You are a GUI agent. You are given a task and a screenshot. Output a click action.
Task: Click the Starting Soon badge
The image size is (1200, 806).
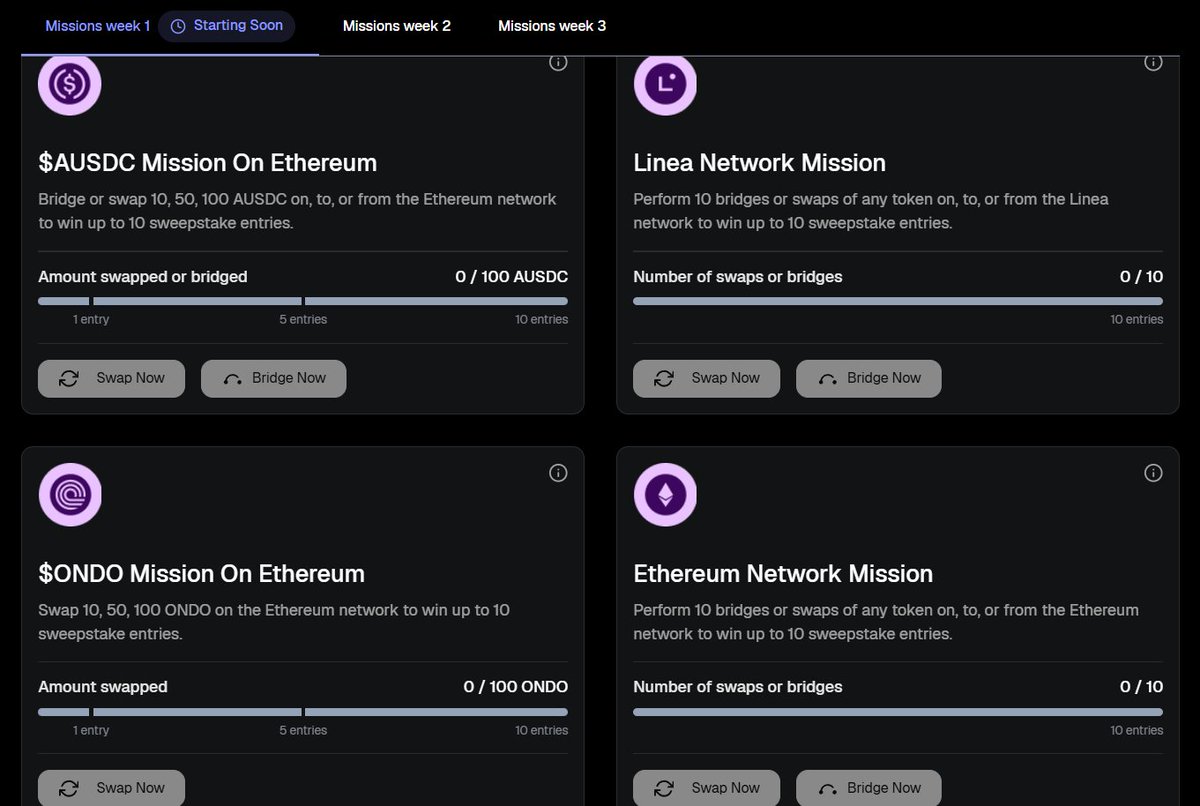[x=226, y=26]
